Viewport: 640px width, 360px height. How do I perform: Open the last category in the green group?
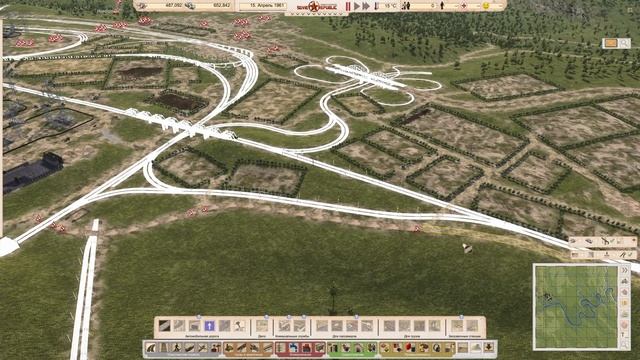(x=371, y=348)
